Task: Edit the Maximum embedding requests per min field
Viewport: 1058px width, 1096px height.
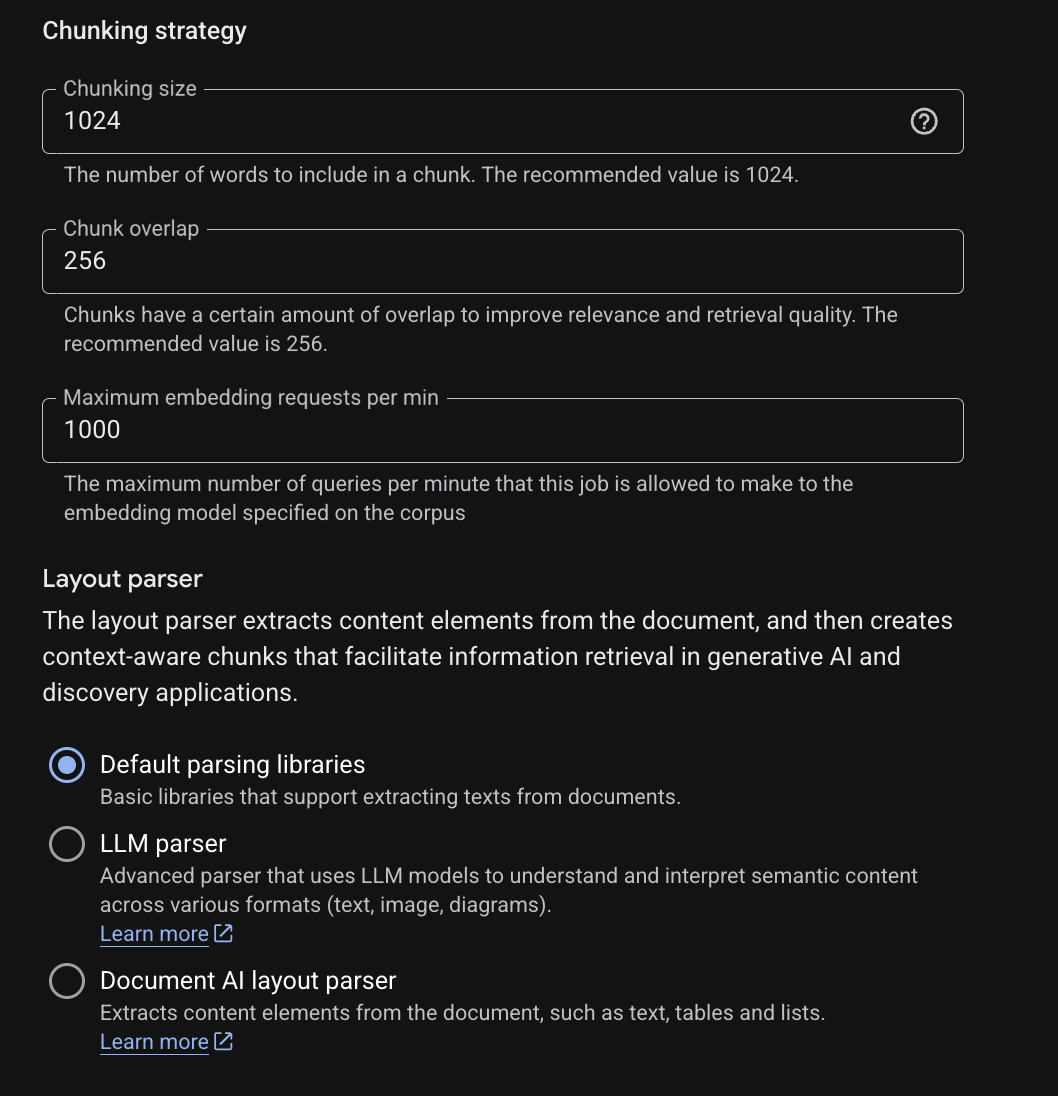Action: (503, 431)
